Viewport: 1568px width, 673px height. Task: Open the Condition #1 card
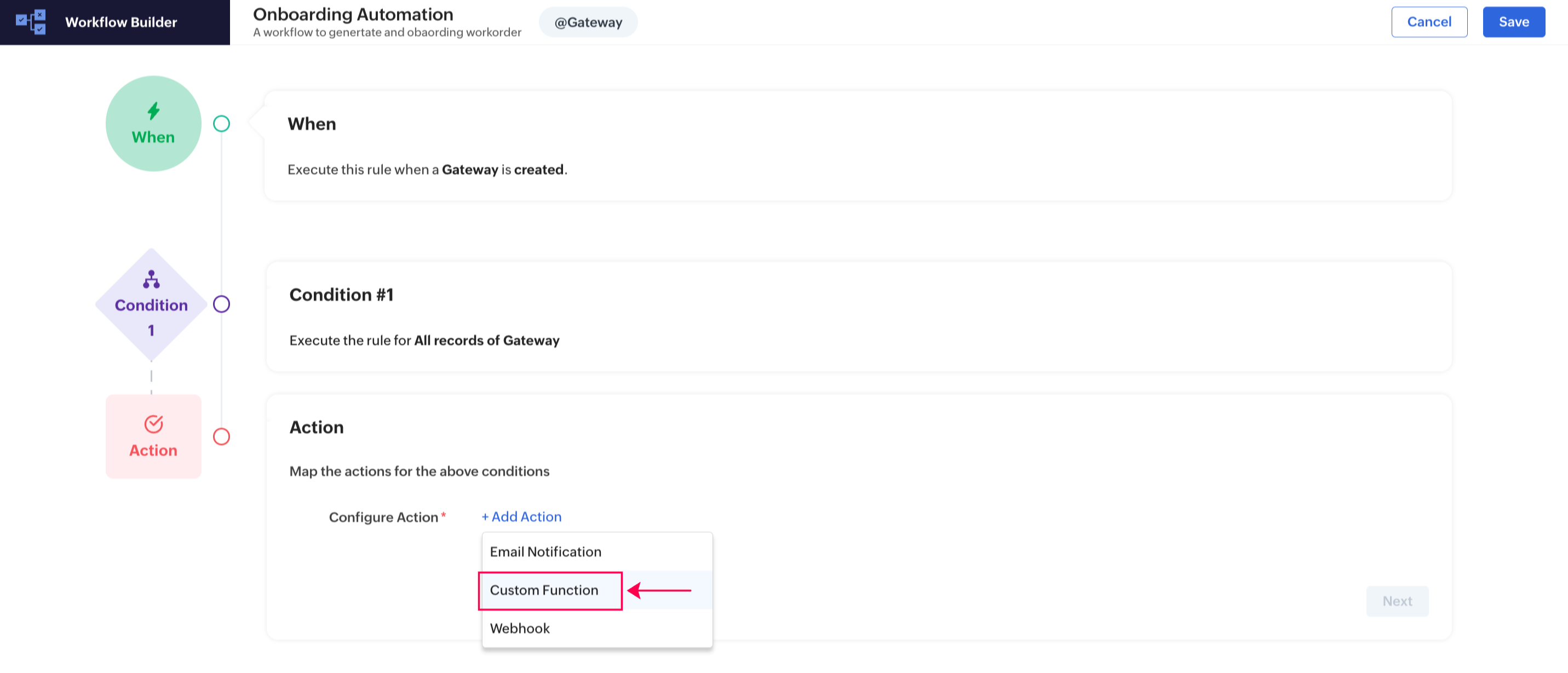pos(857,317)
